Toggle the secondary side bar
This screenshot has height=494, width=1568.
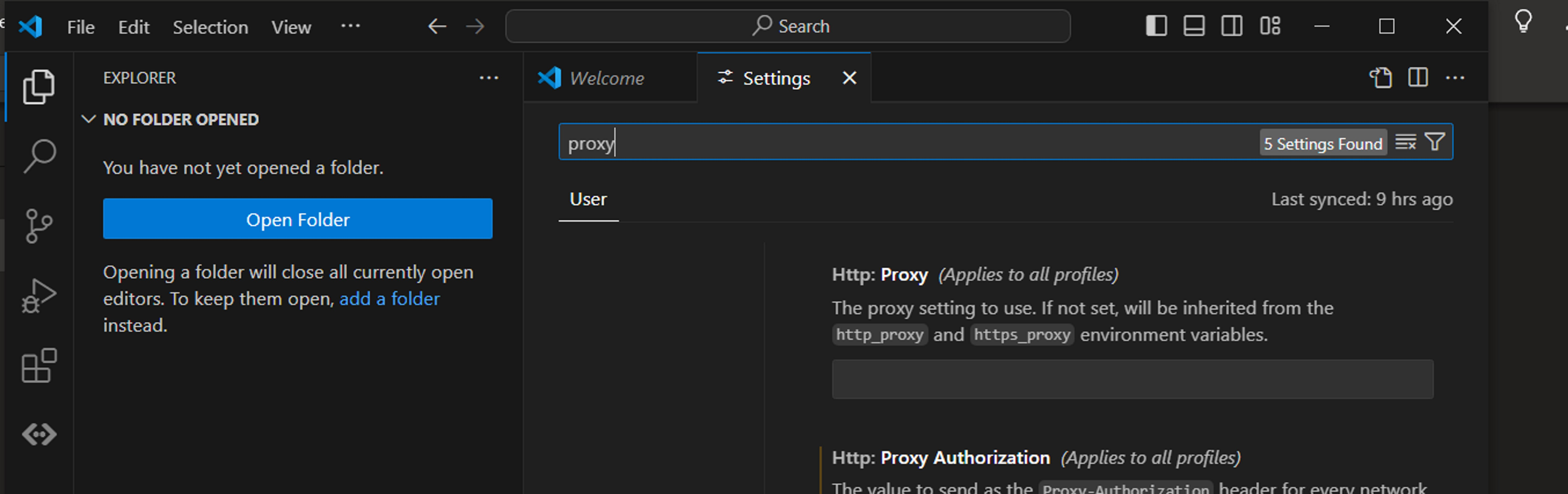point(1231,26)
